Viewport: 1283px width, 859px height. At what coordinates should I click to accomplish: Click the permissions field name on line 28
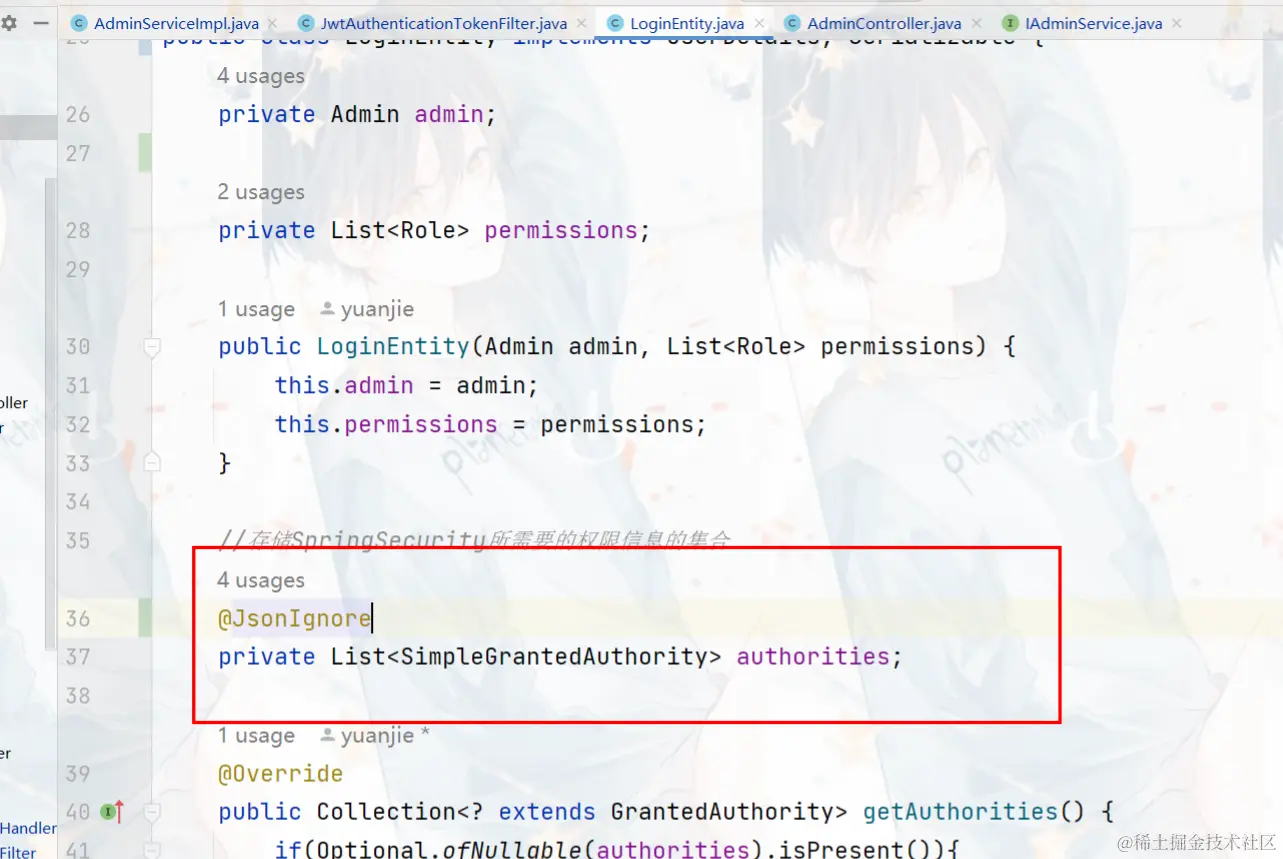(561, 231)
